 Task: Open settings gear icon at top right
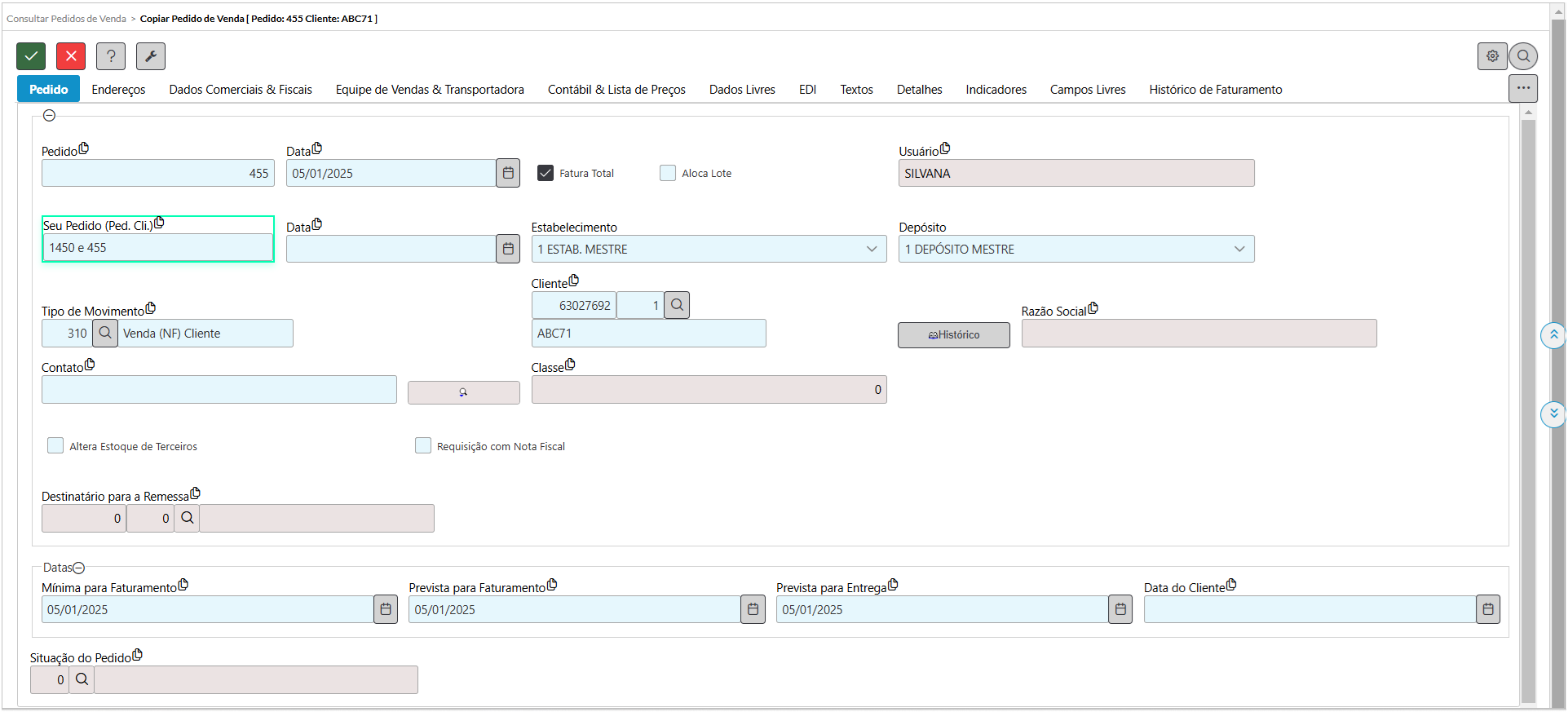(1492, 56)
